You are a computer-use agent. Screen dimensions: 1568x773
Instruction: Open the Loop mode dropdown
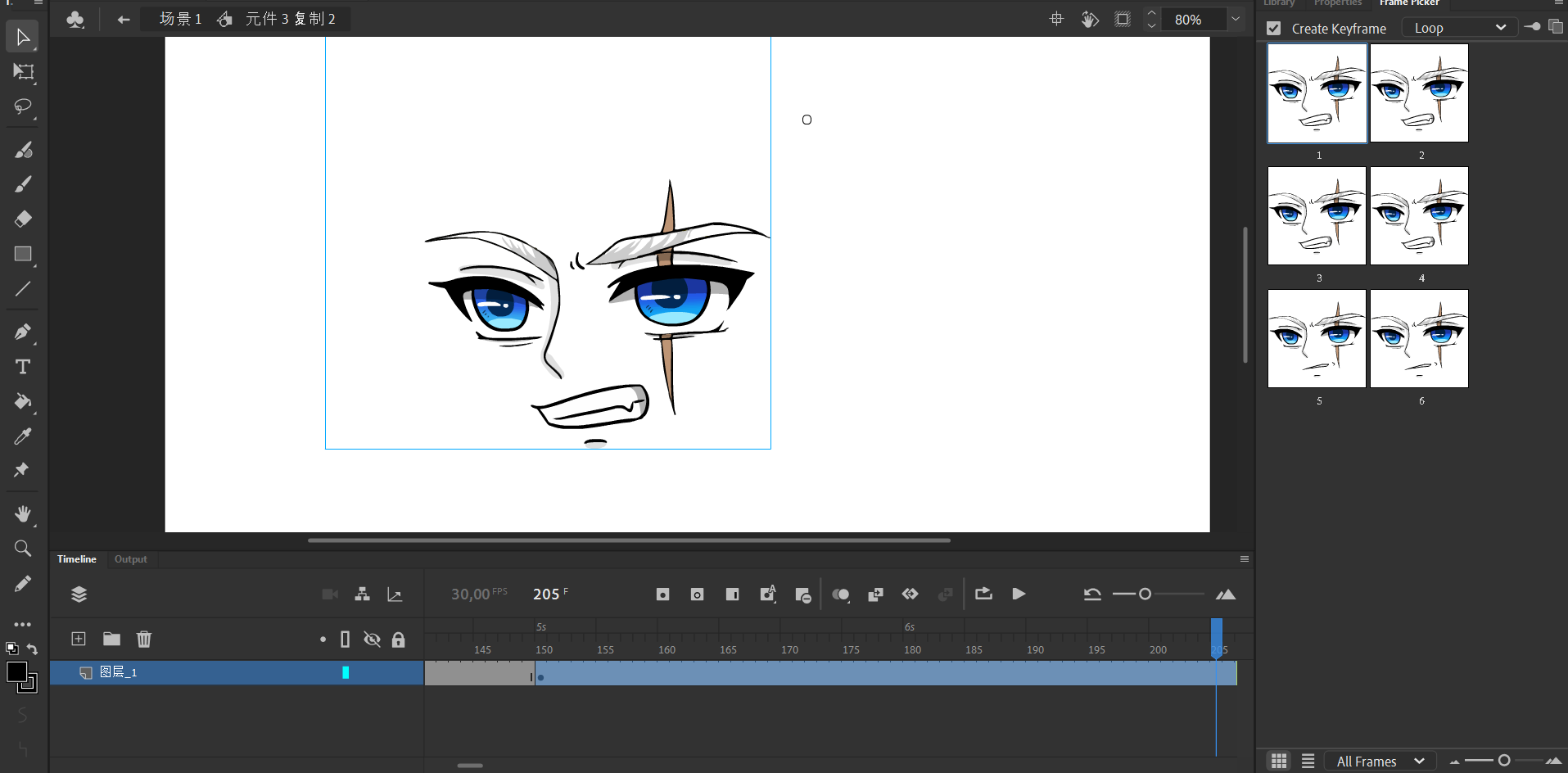click(1460, 28)
